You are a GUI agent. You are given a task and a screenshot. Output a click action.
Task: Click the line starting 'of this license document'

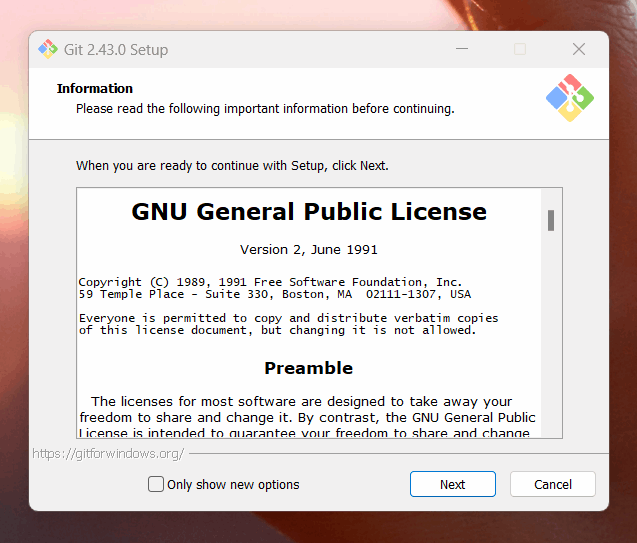(x=277, y=330)
